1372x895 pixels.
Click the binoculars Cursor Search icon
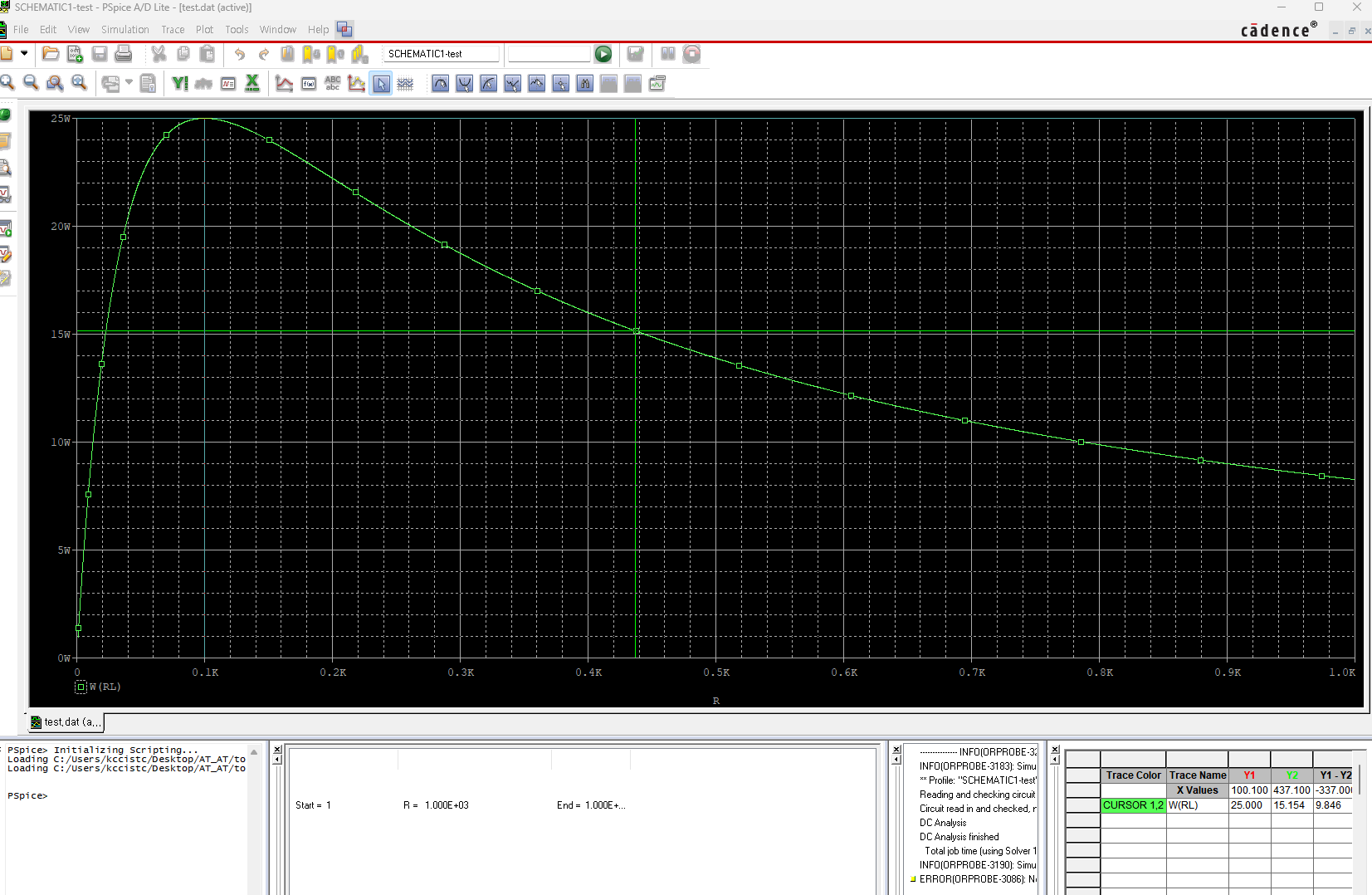(x=585, y=83)
